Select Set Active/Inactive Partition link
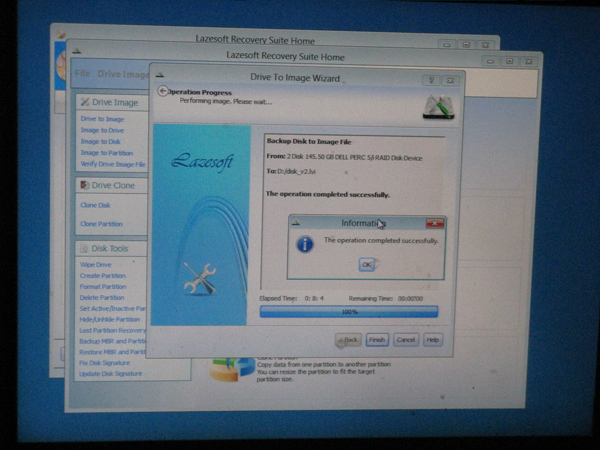 [x=112, y=308]
